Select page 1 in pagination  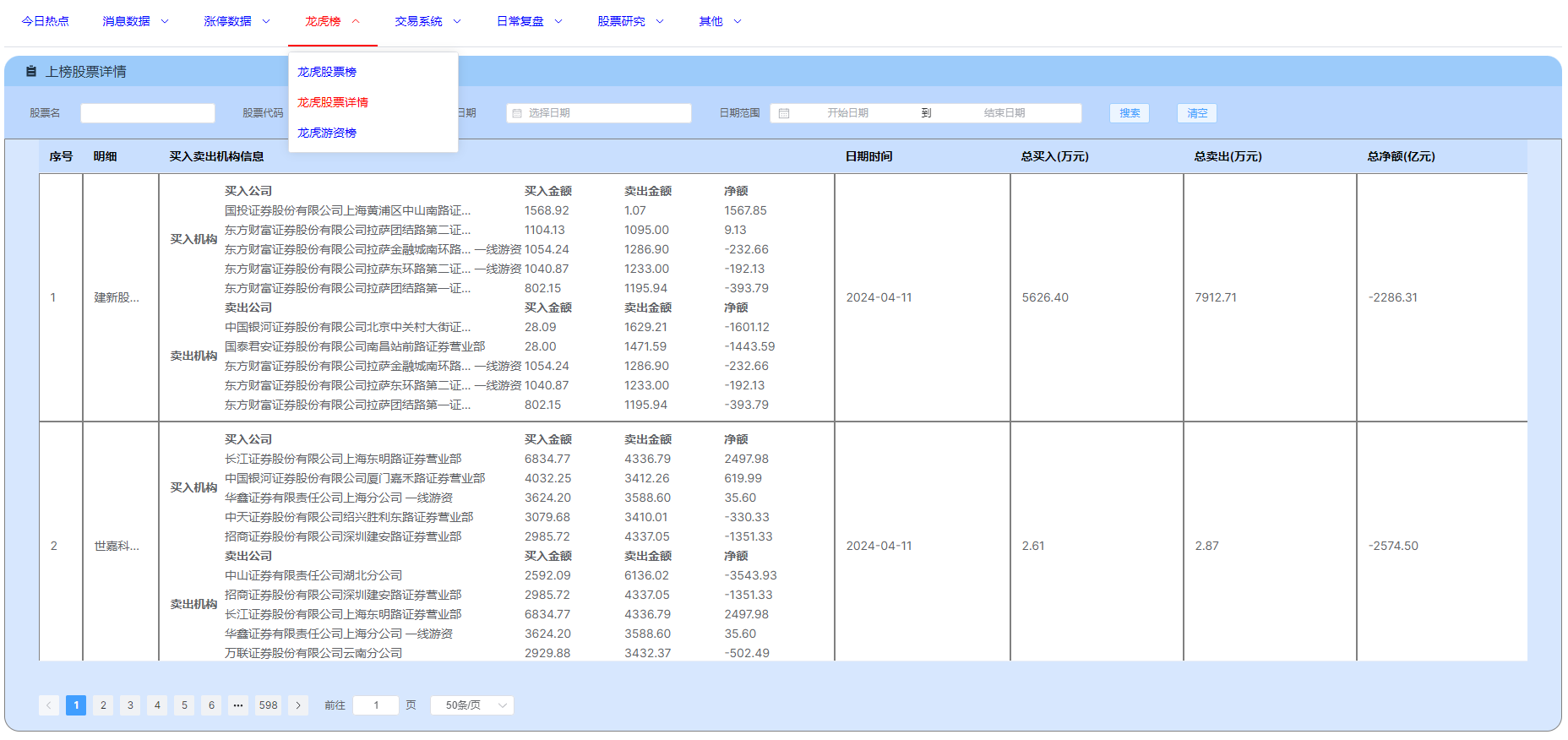tap(76, 705)
